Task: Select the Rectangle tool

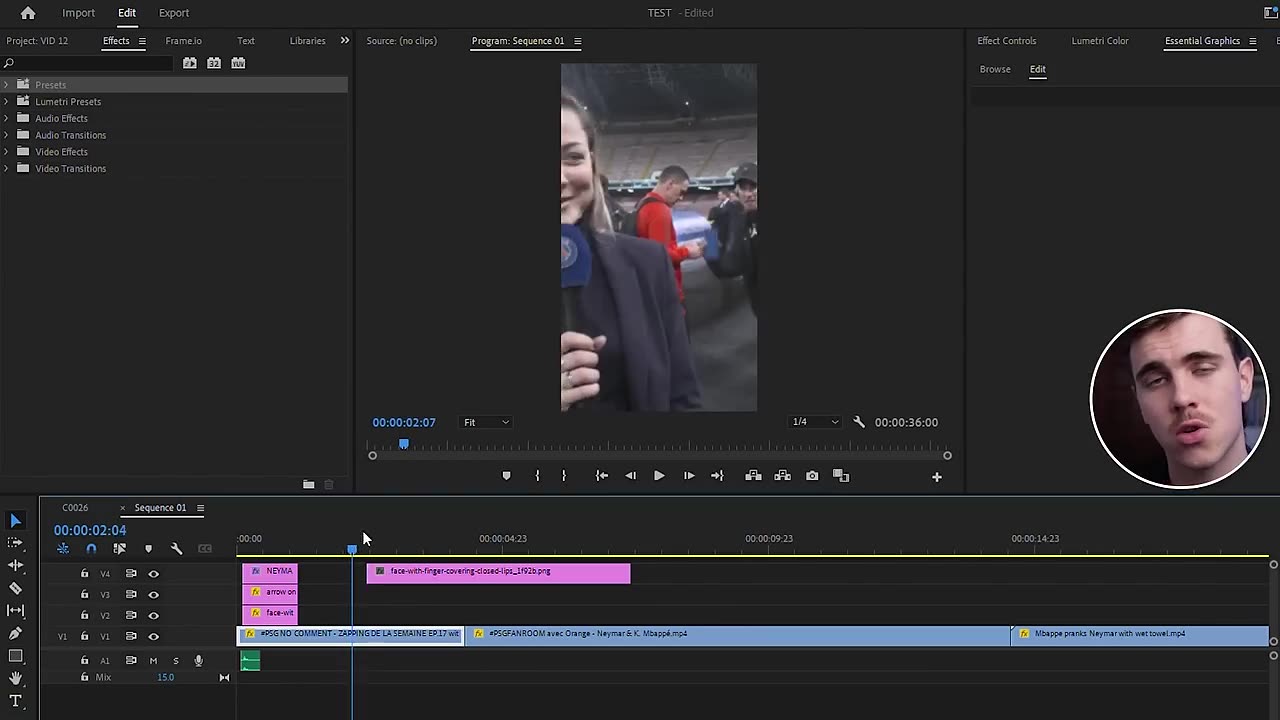Action: click(15, 656)
